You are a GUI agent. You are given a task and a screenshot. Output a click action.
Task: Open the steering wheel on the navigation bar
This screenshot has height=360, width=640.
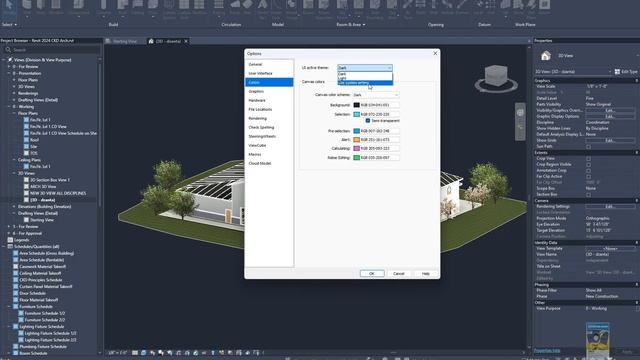(x=520, y=113)
